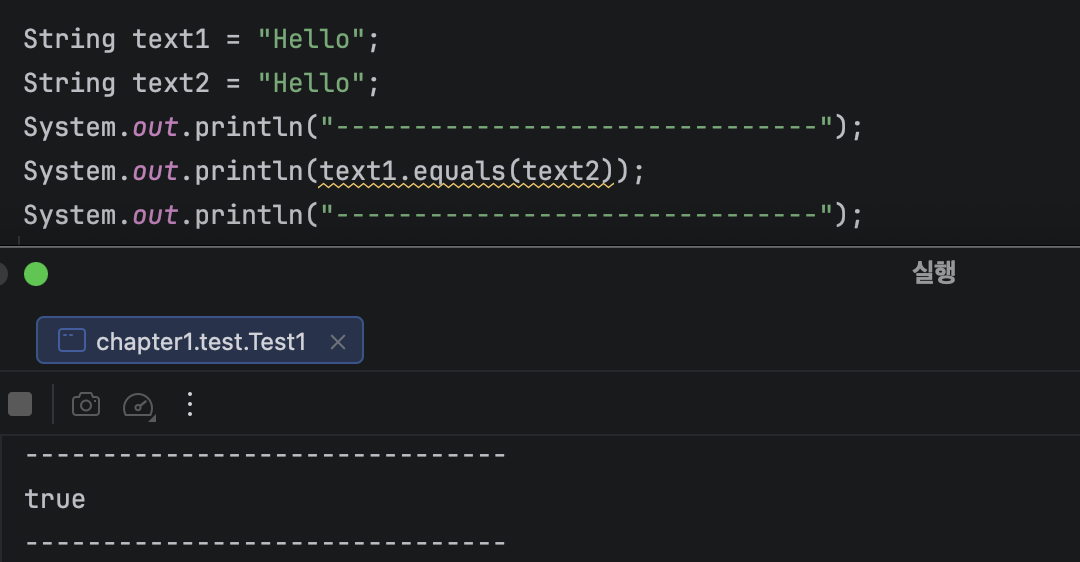Click the first dashed console output line
The image size is (1080, 562).
(265, 455)
